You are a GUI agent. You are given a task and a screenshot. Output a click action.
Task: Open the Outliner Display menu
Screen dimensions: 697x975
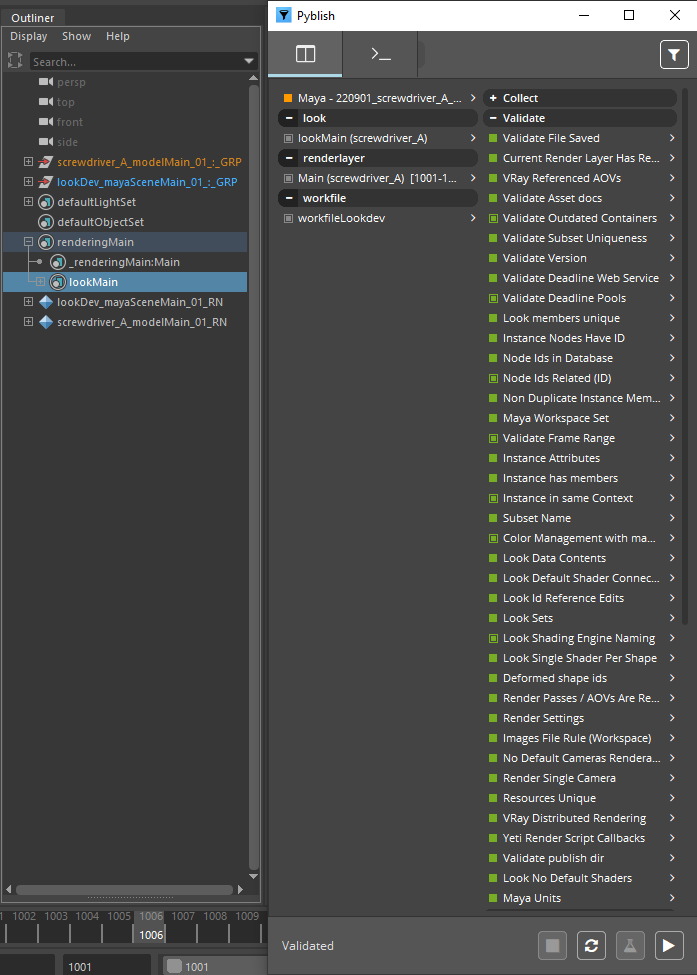pos(29,36)
